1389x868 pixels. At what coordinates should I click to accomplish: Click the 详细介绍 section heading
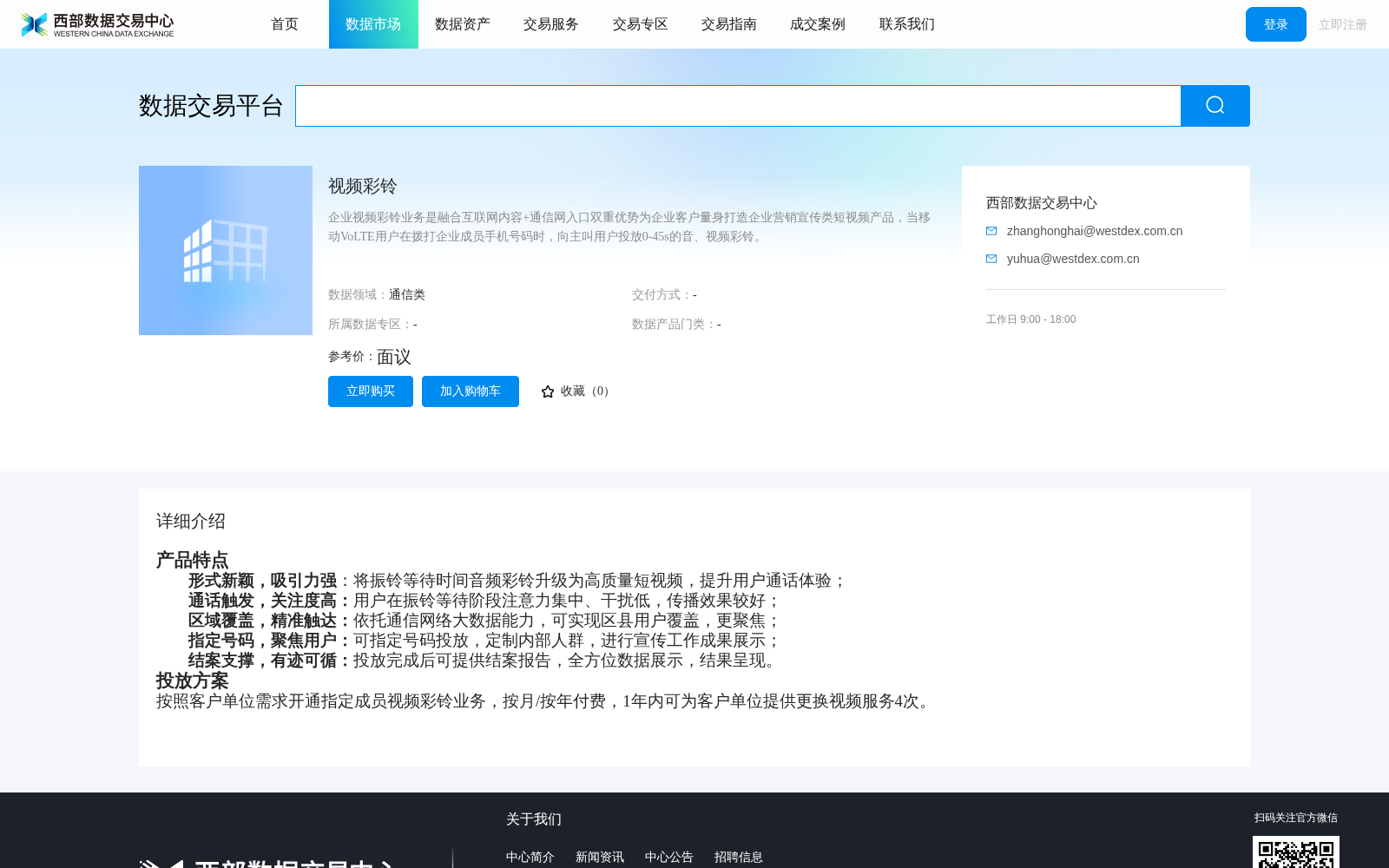(191, 521)
